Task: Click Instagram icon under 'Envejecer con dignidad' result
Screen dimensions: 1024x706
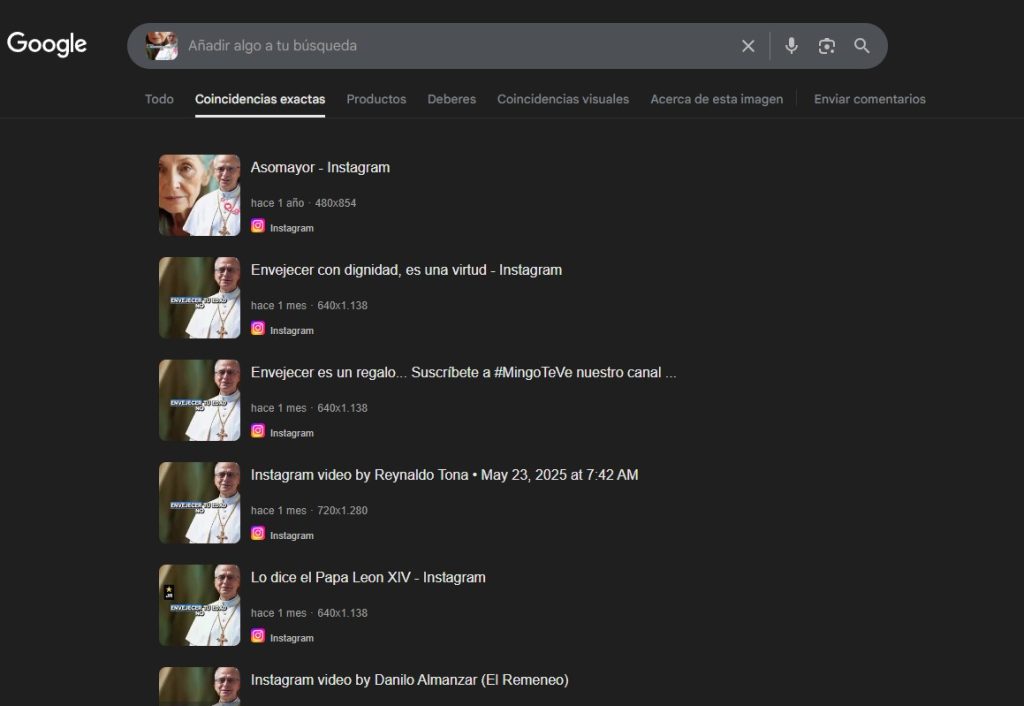Action: (x=258, y=328)
